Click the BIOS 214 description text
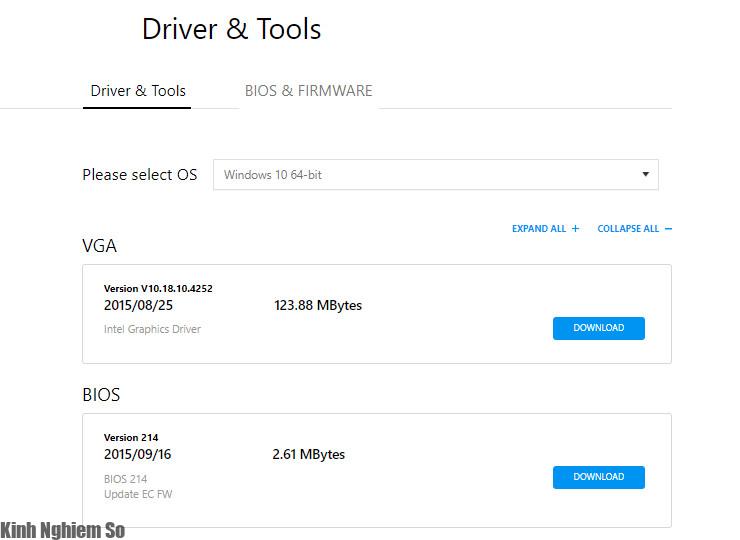 [x=126, y=479]
